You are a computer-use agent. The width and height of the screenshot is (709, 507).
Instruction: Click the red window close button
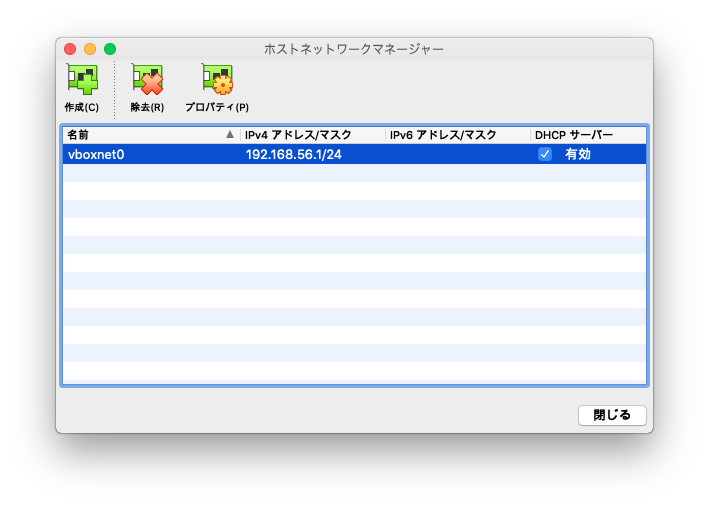(x=70, y=48)
